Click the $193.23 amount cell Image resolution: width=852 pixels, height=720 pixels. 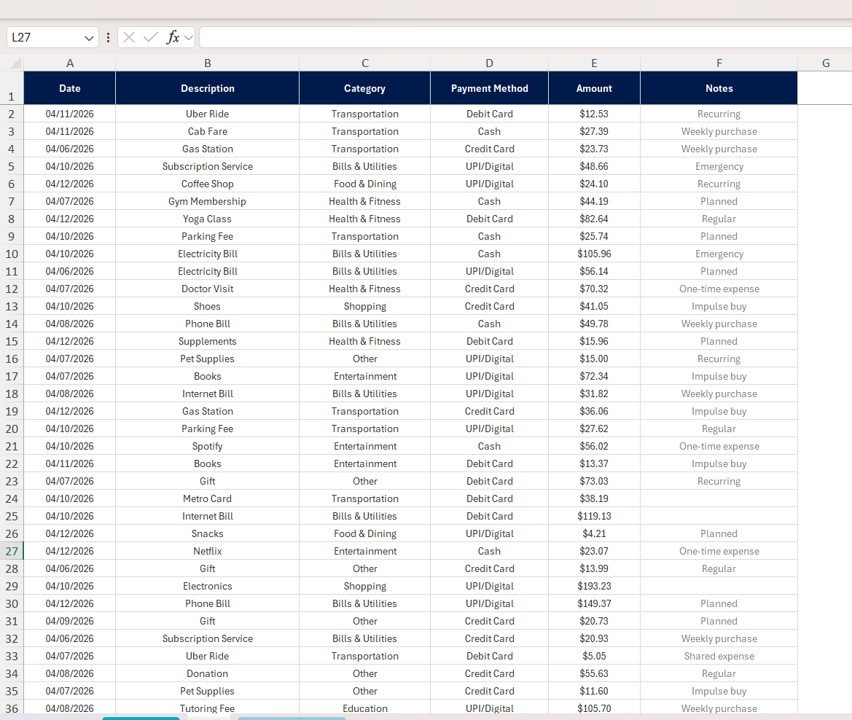(x=594, y=587)
